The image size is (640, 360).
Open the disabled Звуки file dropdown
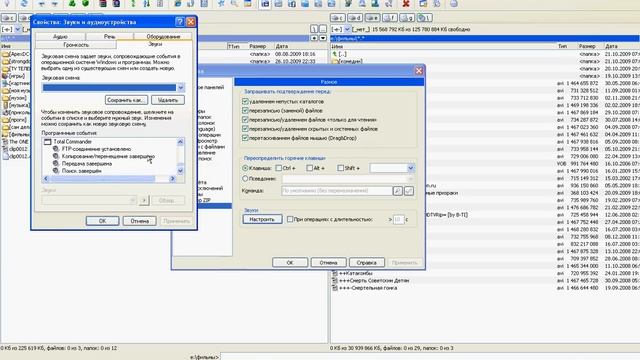pyautogui.click(x=132, y=200)
